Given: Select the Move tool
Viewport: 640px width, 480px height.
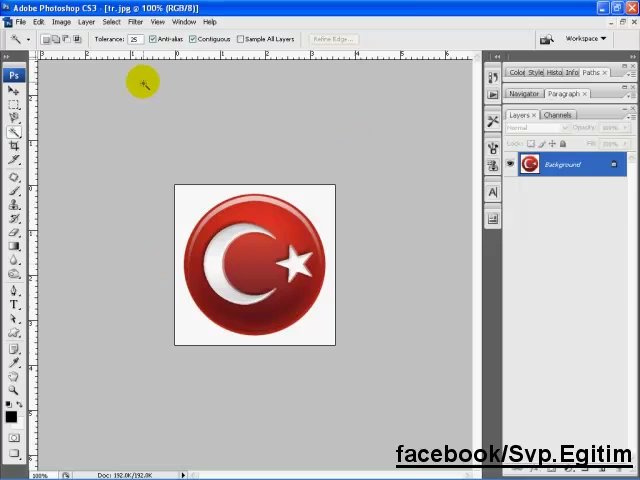Looking at the screenshot, I should pyautogui.click(x=13, y=91).
